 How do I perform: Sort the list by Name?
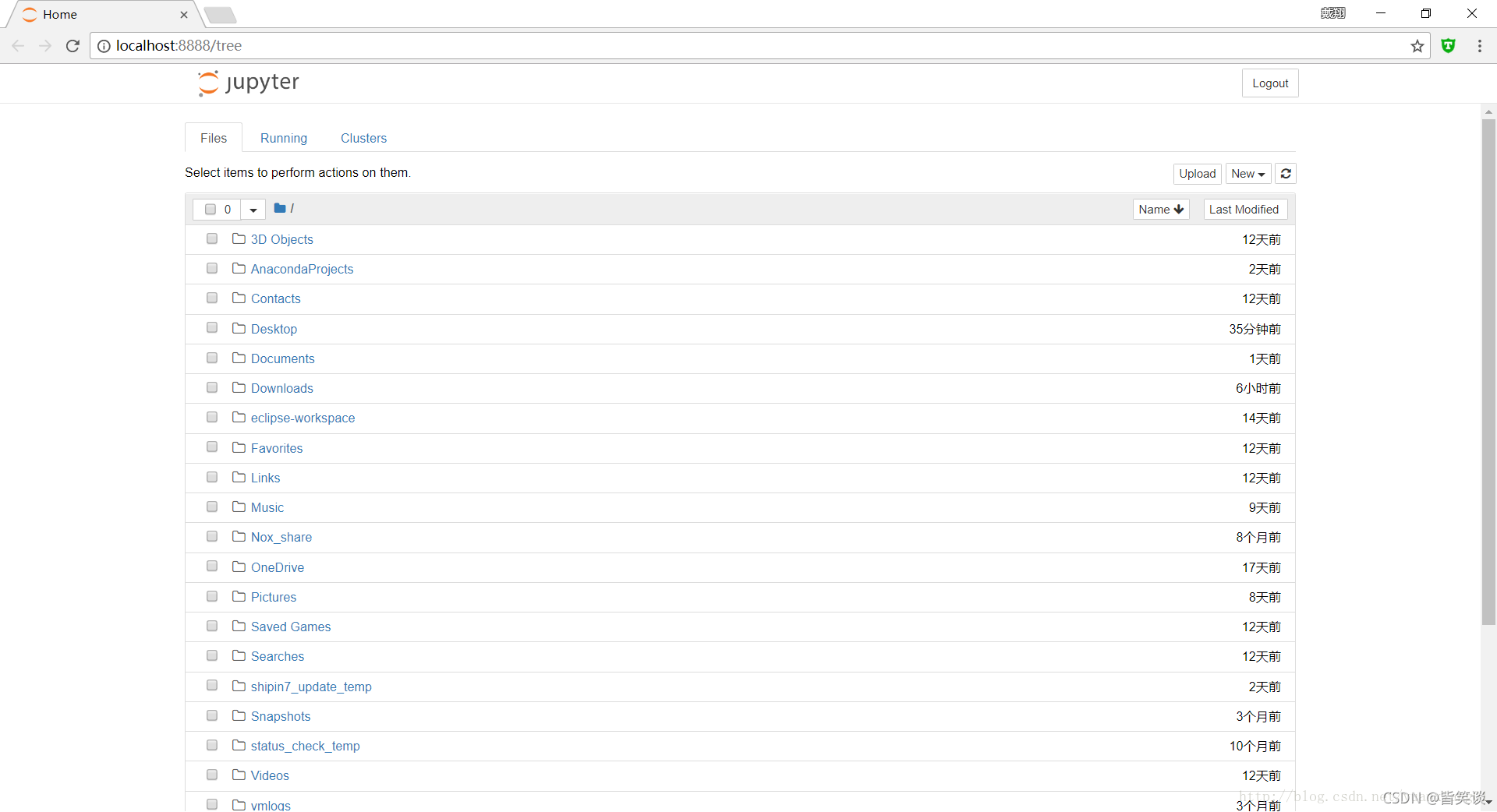[1161, 210]
